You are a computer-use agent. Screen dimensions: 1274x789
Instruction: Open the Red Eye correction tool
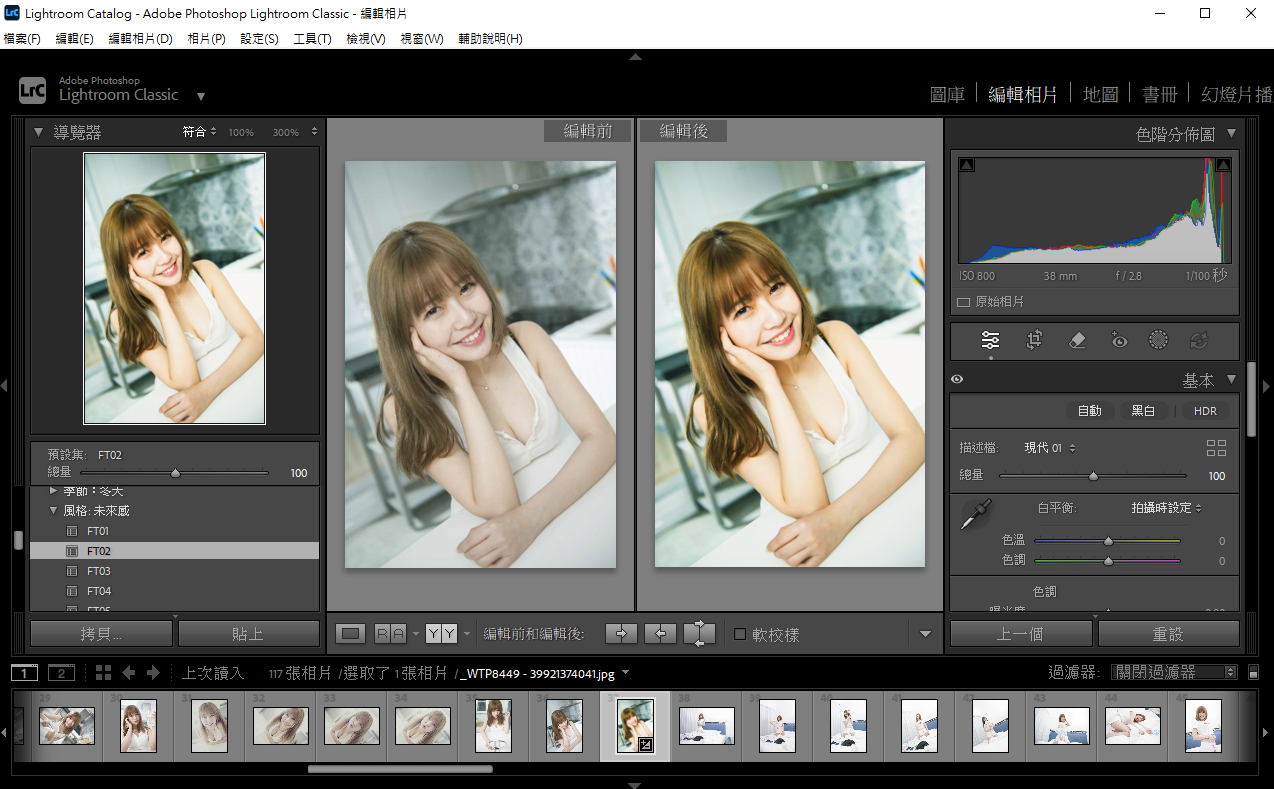click(x=1119, y=340)
